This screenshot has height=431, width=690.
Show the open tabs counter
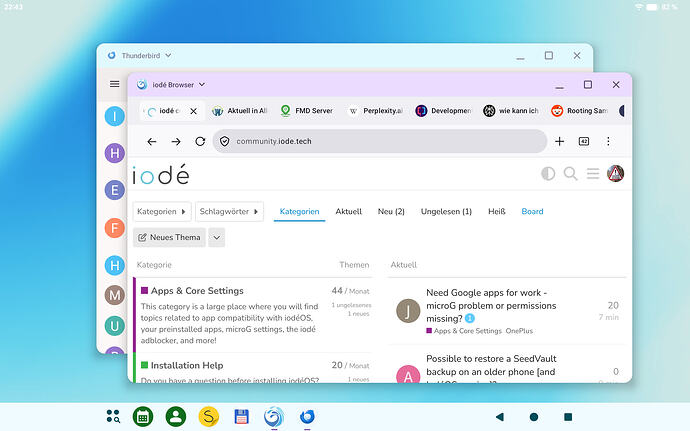tap(584, 141)
